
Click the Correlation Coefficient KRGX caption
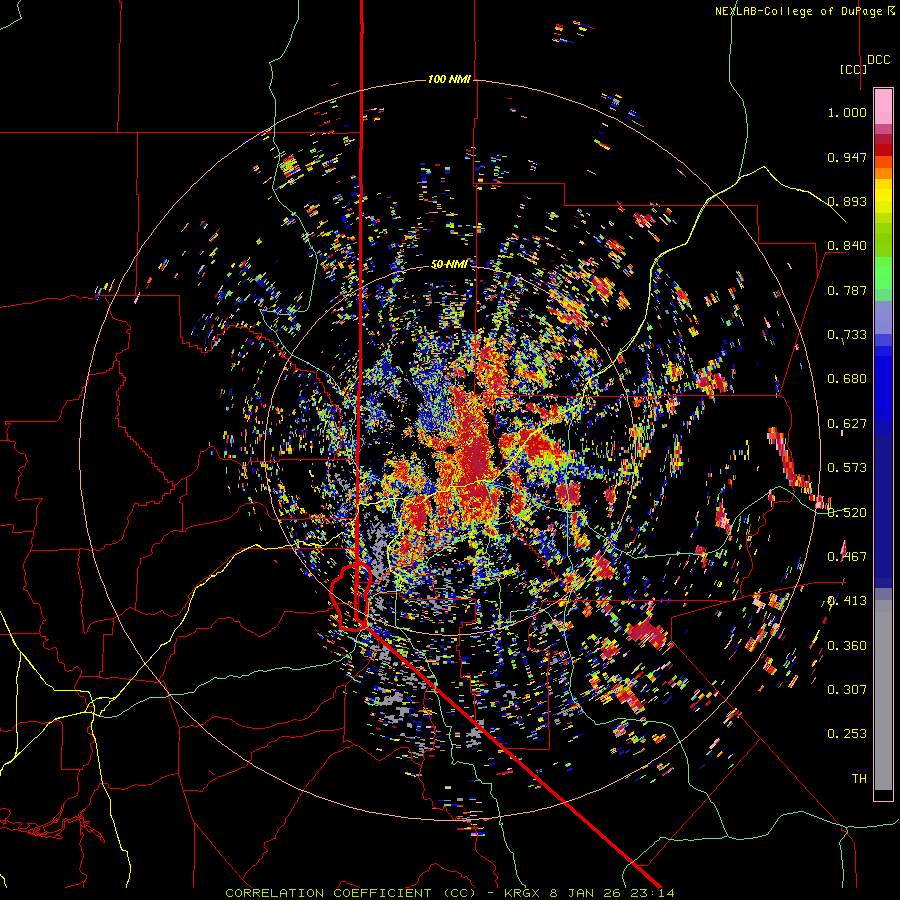pyautogui.click(x=449, y=893)
